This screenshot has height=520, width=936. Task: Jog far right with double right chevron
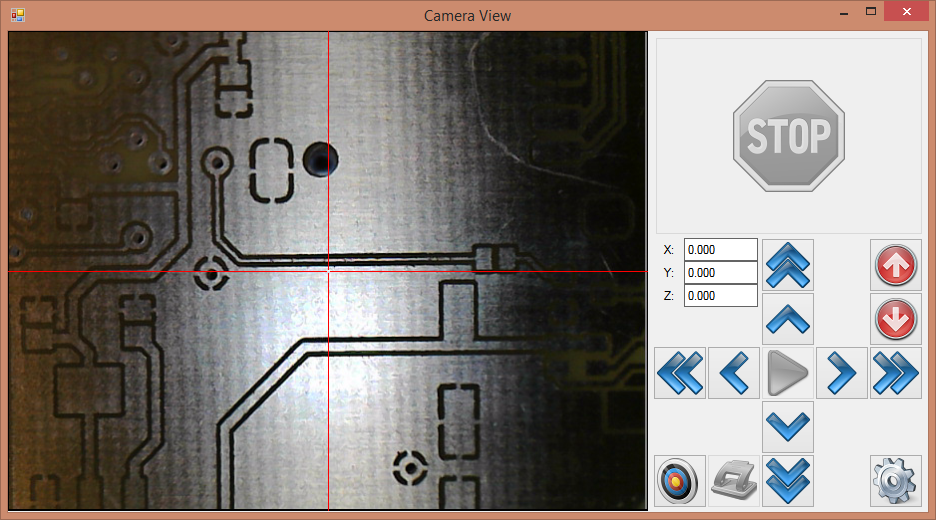click(x=896, y=373)
